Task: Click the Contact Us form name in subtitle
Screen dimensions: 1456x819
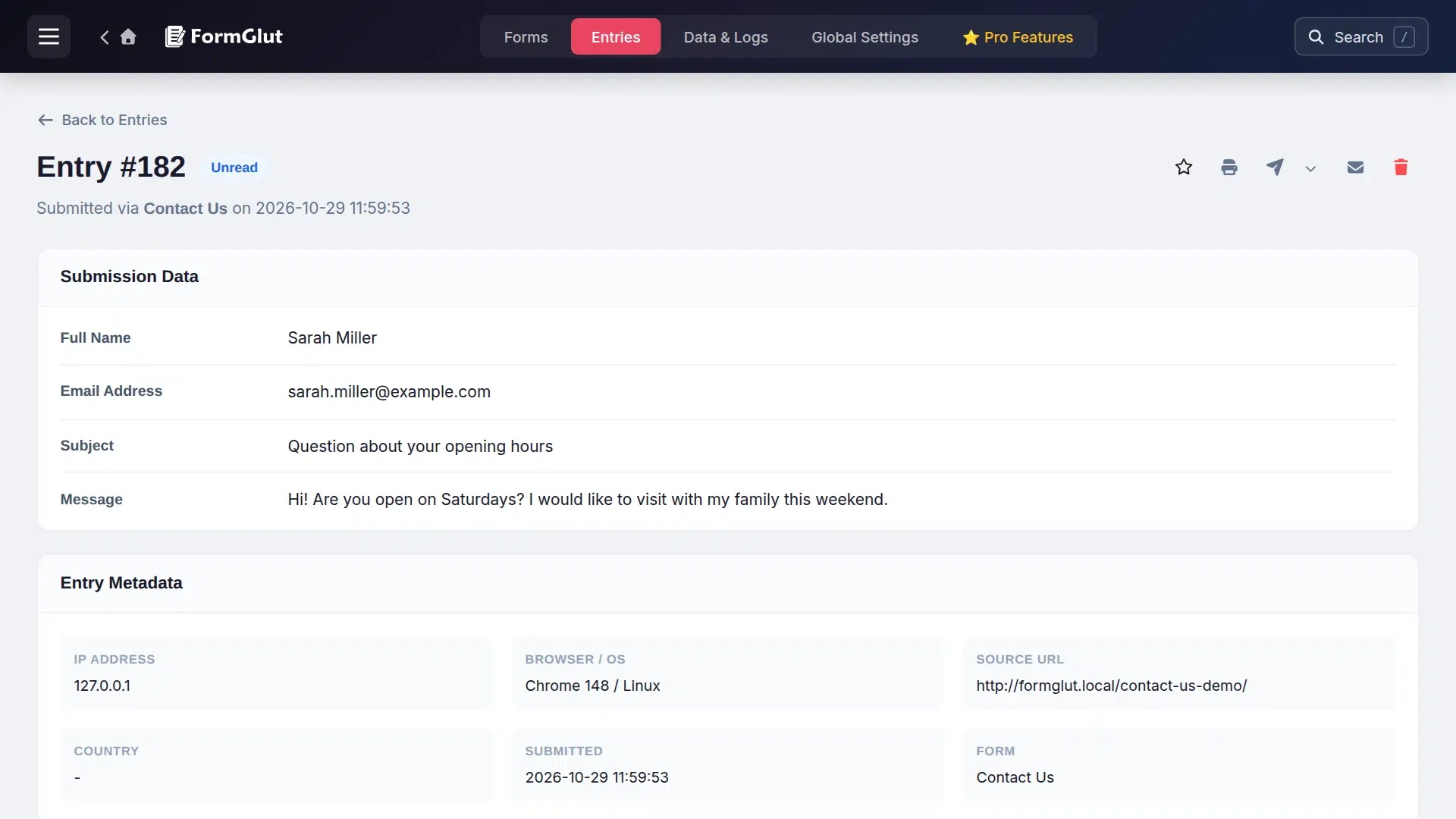Action: click(185, 209)
